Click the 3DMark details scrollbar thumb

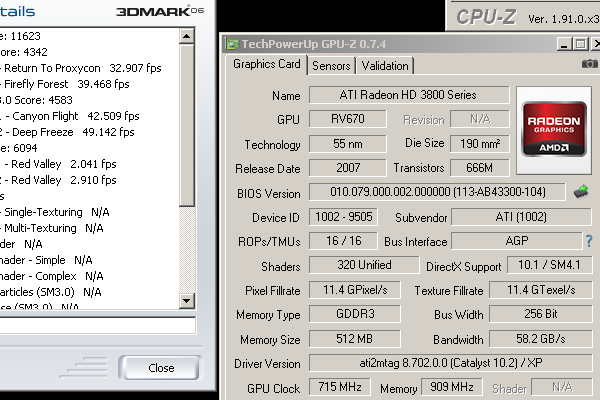(x=186, y=126)
